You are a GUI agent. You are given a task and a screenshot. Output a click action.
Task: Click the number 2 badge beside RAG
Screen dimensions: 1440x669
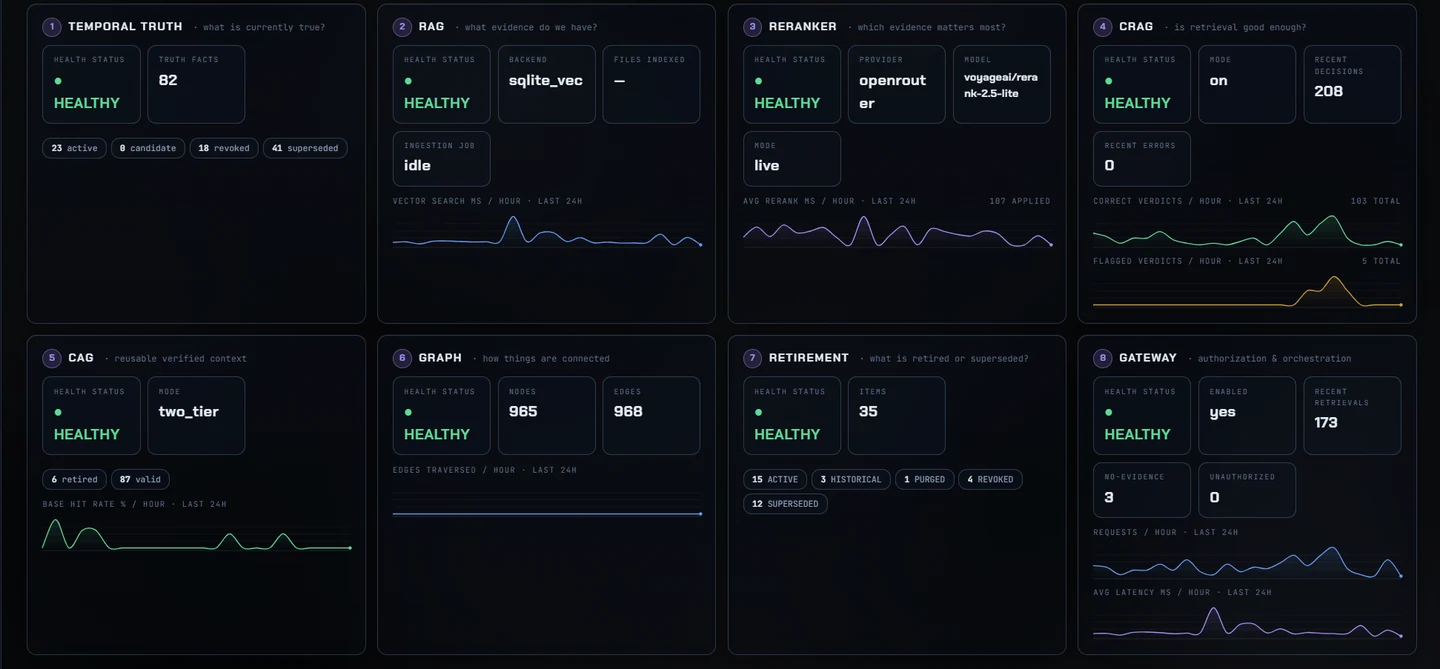pyautogui.click(x=402, y=27)
